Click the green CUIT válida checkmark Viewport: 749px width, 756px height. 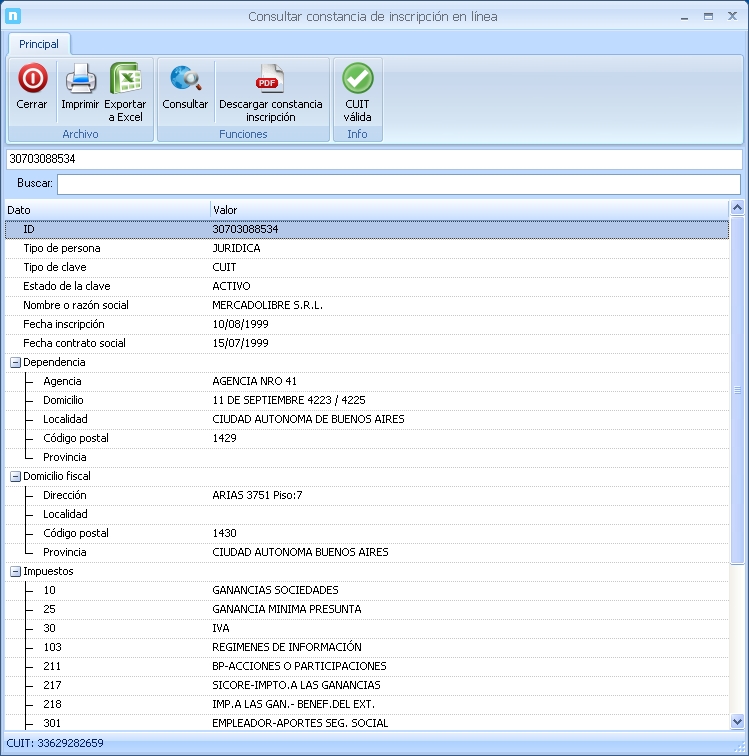click(357, 78)
